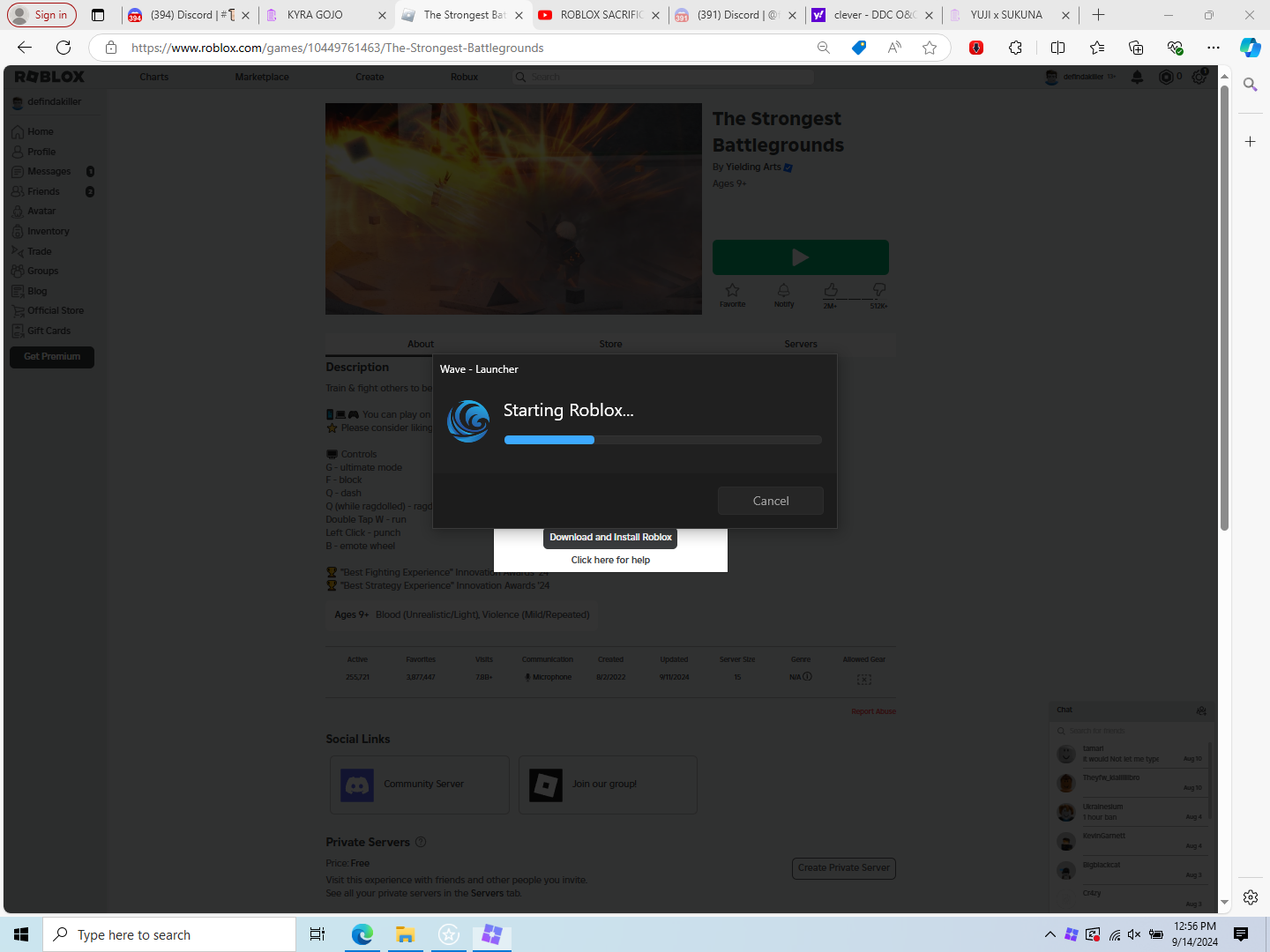Open chat settings gear in Chat panel
The height and width of the screenshot is (952, 1270).
point(1201,710)
